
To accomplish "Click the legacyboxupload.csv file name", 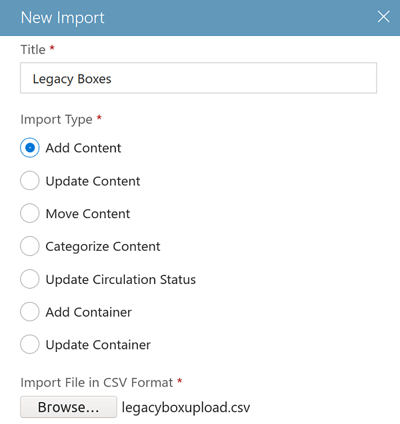I will tap(186, 407).
